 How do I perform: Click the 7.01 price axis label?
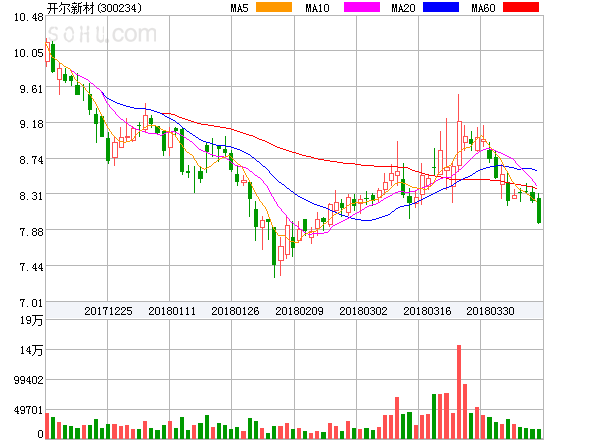point(31,303)
